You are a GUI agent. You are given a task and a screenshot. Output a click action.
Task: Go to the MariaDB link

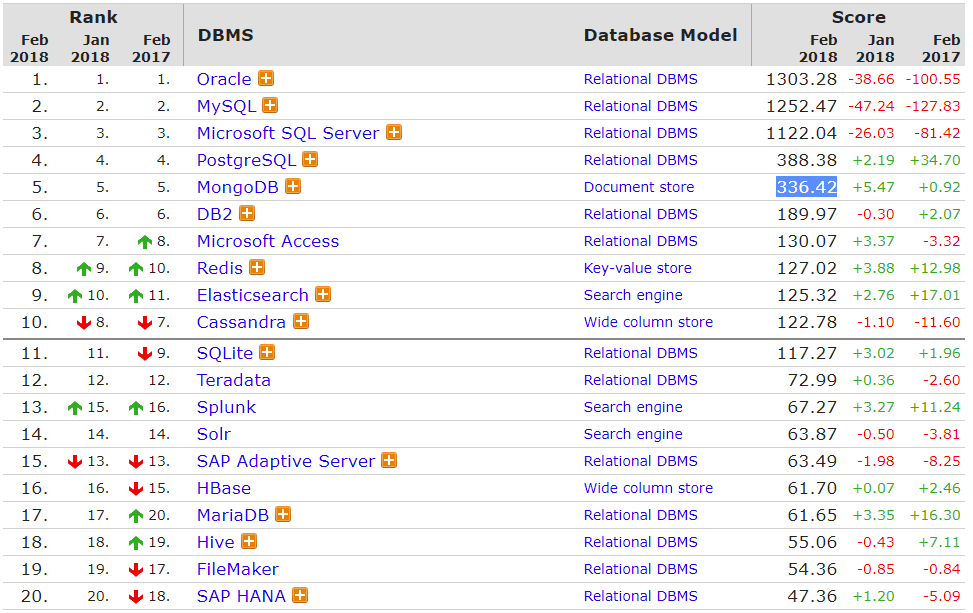coord(233,515)
